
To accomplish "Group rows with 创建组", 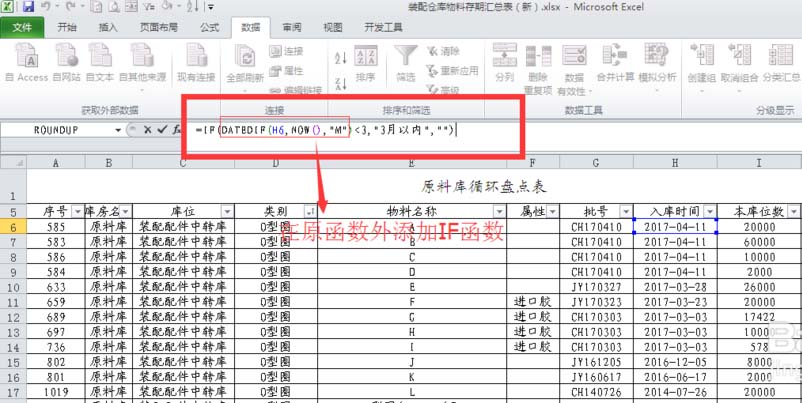I will (702, 66).
